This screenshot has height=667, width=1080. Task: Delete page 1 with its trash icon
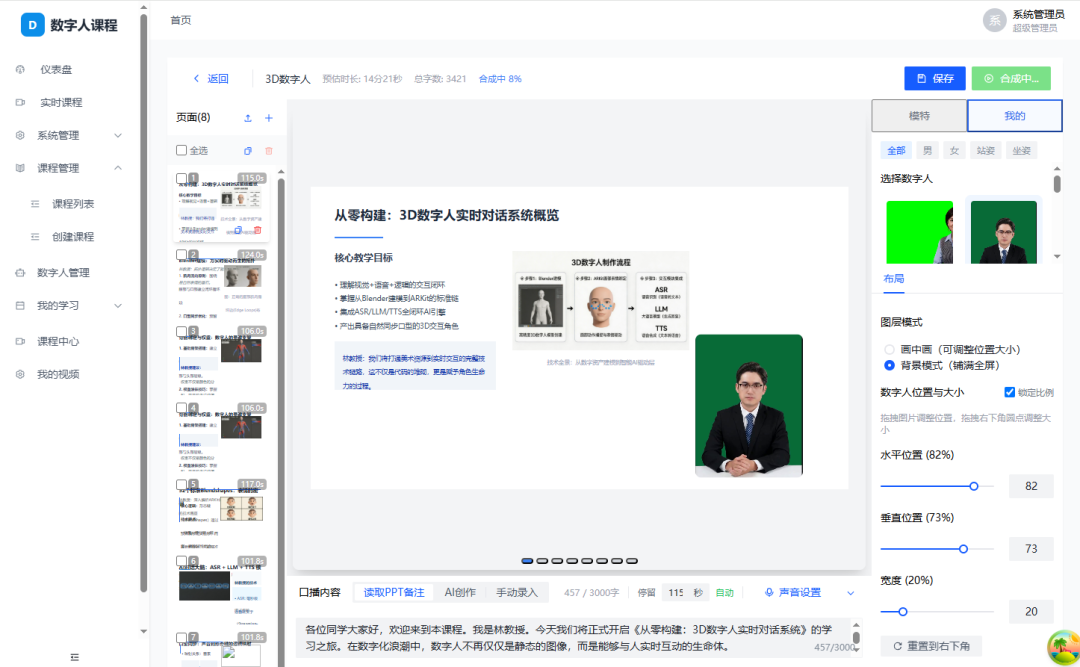pyautogui.click(x=258, y=230)
